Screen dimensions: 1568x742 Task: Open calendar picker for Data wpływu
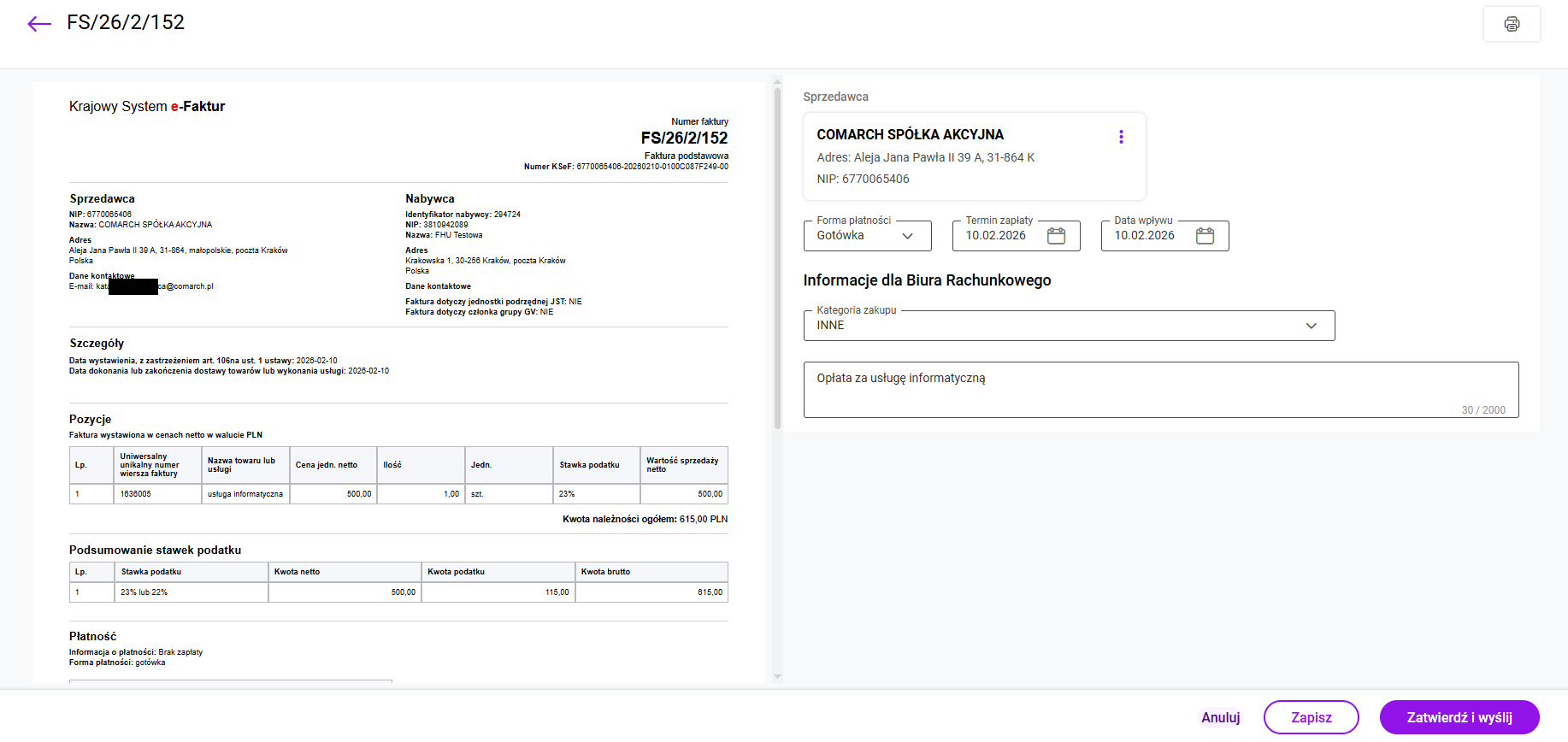[x=1205, y=236]
